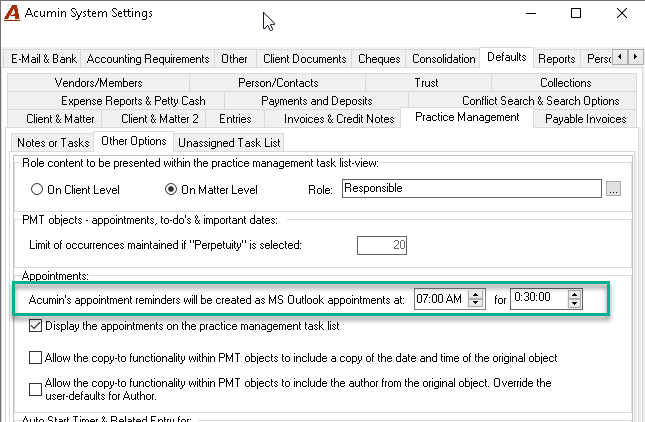The image size is (645, 422).
Task: Click the 0:30:00 duration field
Action: [539, 299]
